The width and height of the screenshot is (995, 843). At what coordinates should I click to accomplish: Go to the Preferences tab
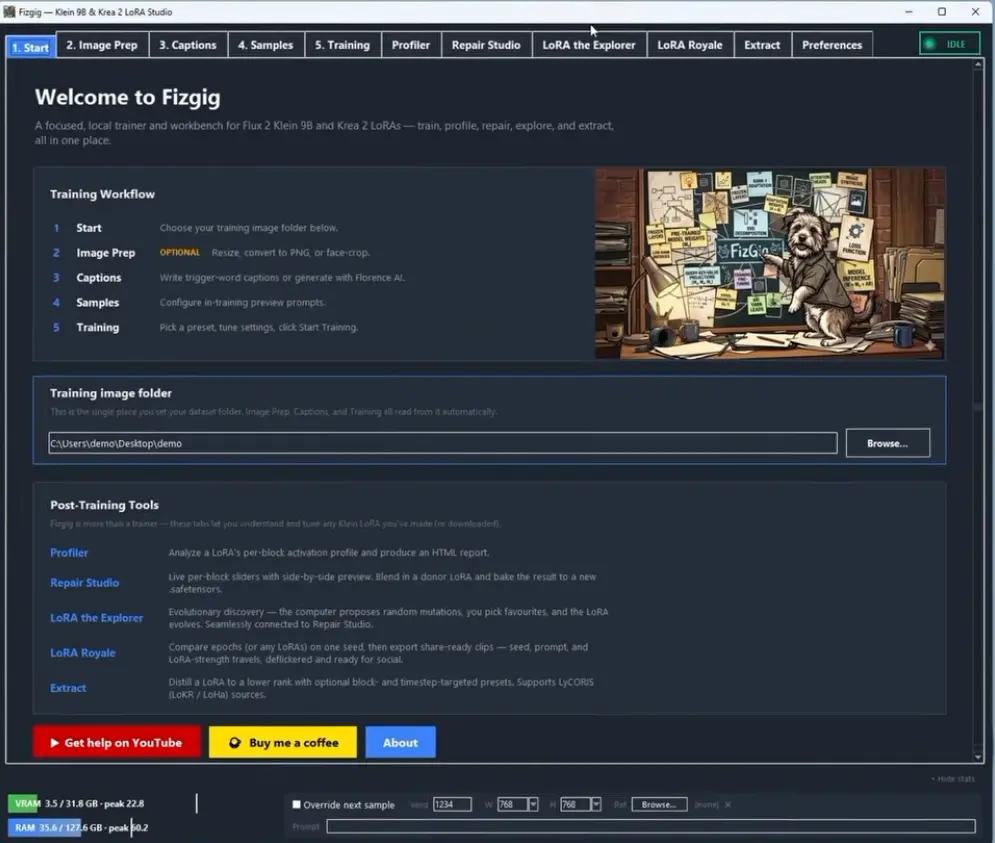pyautogui.click(x=832, y=45)
